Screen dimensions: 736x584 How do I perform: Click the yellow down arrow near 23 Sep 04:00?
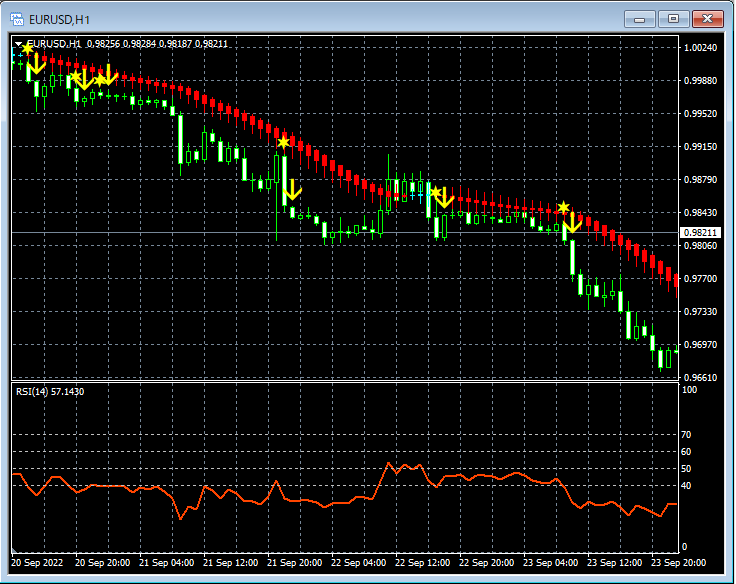pyautogui.click(x=572, y=223)
